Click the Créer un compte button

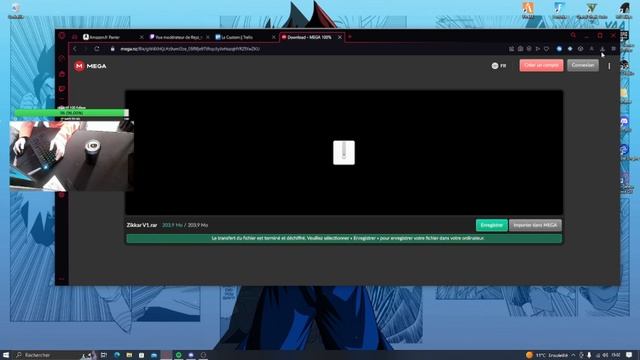(541, 65)
